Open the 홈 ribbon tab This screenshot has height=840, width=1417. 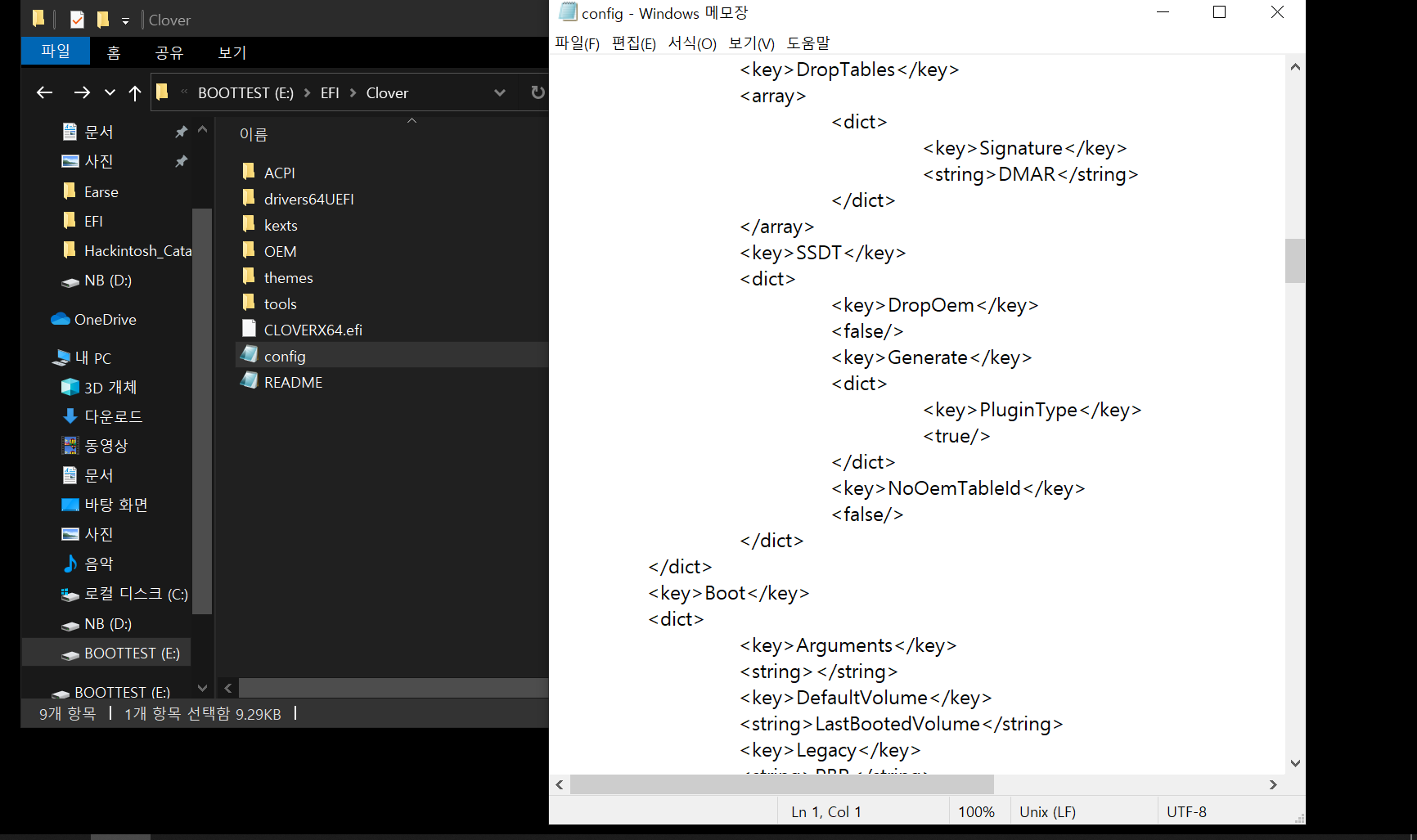(114, 52)
